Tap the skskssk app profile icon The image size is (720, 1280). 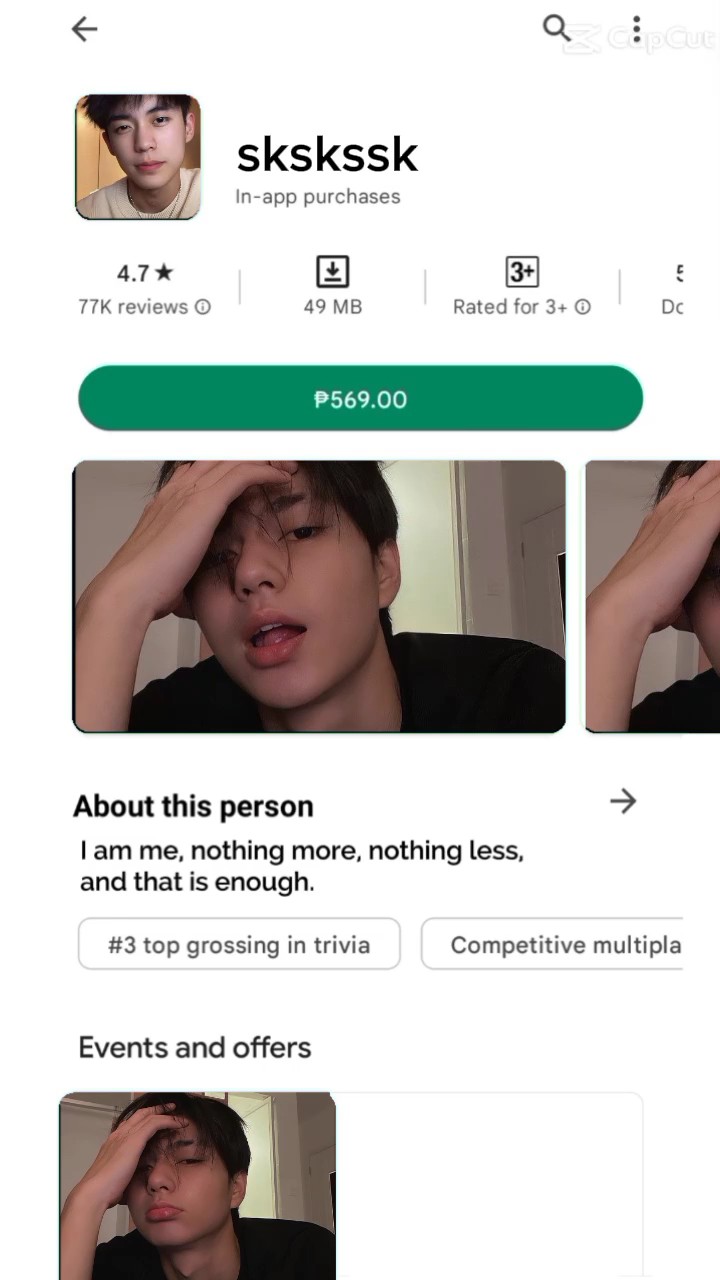click(138, 157)
